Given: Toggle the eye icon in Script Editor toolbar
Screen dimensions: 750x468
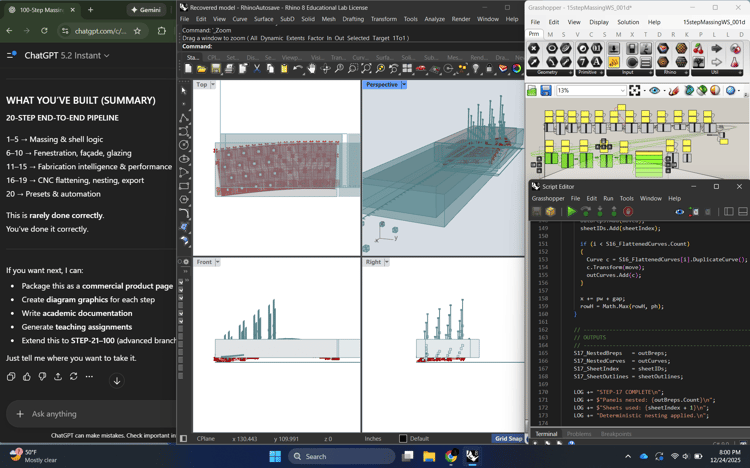Looking at the screenshot, I should [680, 212].
